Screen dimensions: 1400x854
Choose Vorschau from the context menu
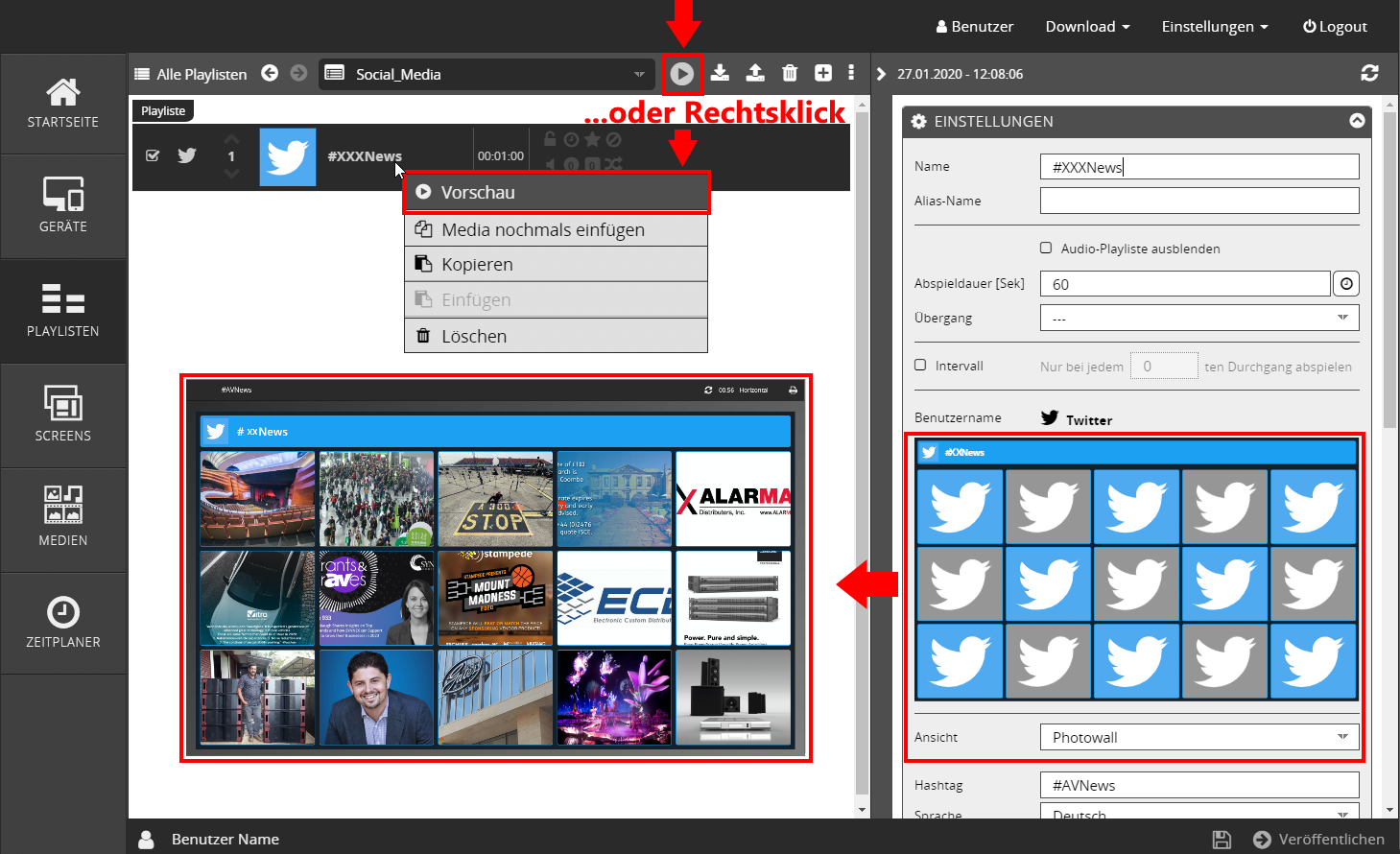coord(557,192)
